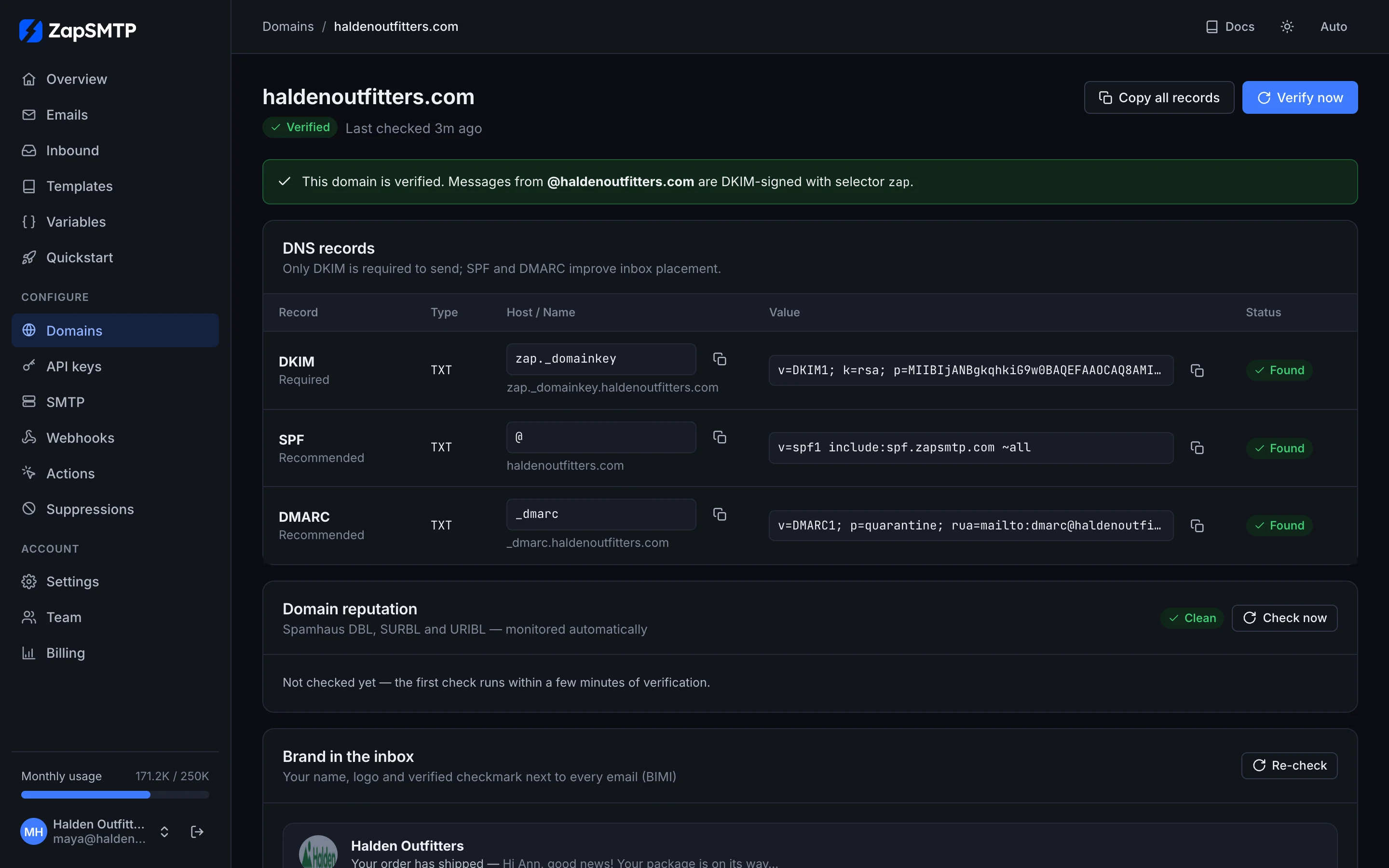This screenshot has height=868, width=1389.
Task: Open the Variables page
Action: coord(115,222)
